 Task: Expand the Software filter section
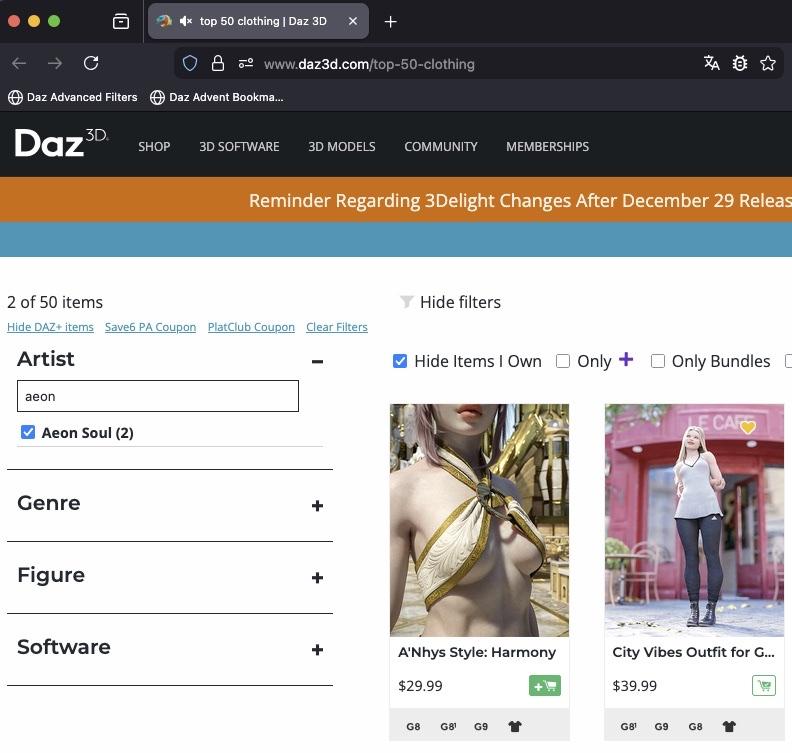[317, 649]
